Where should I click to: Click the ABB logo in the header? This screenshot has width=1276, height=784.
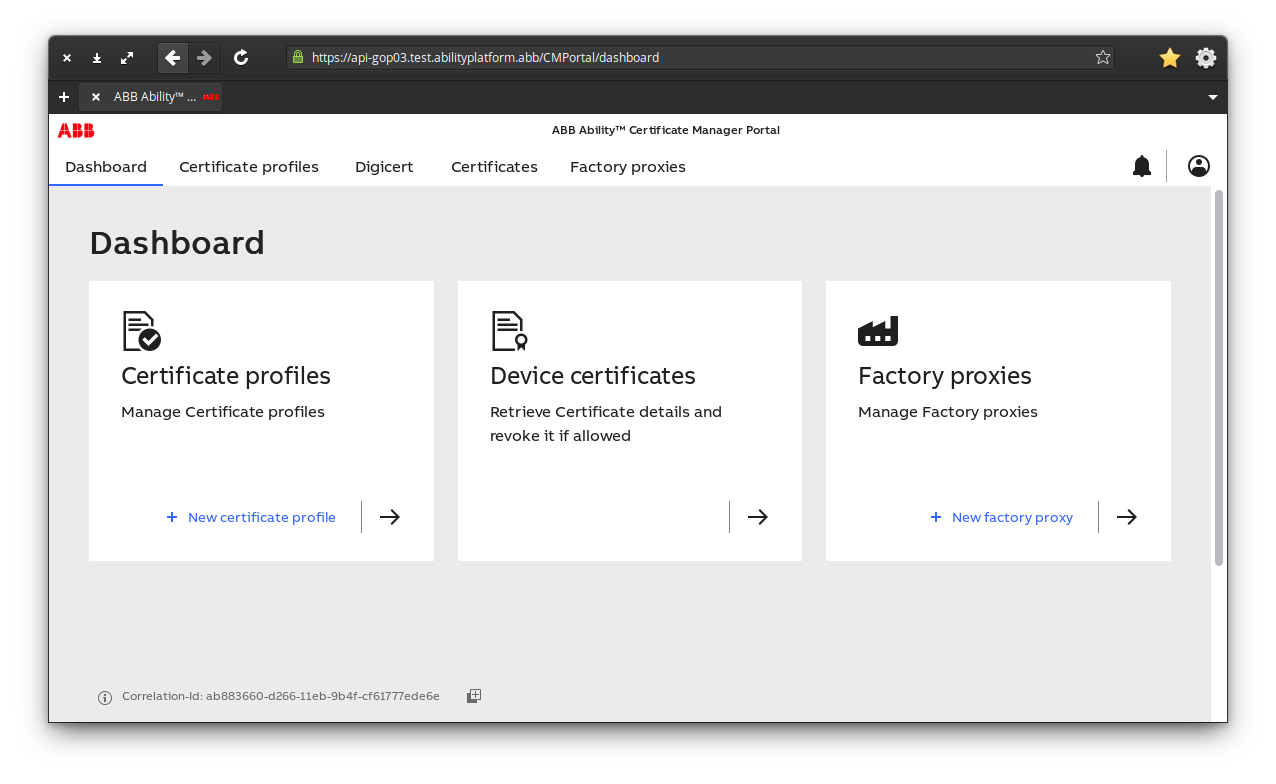pos(76,130)
